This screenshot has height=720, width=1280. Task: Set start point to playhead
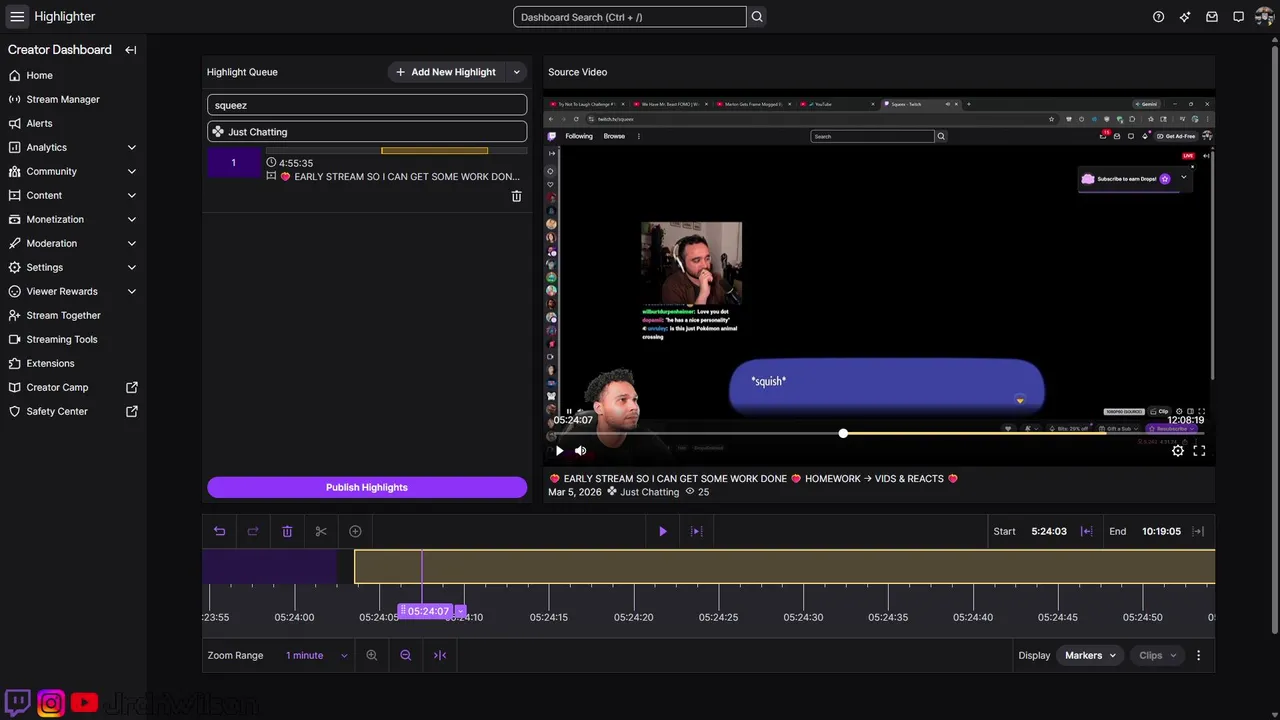pyautogui.click(x=1086, y=531)
